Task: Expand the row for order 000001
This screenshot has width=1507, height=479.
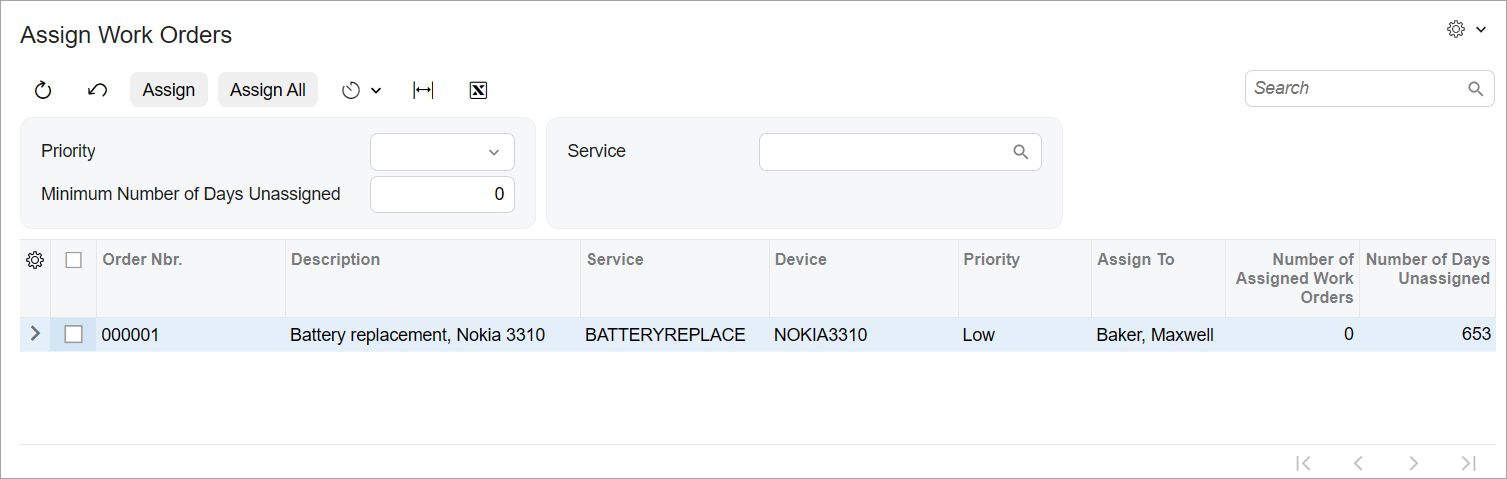Action: tap(36, 334)
